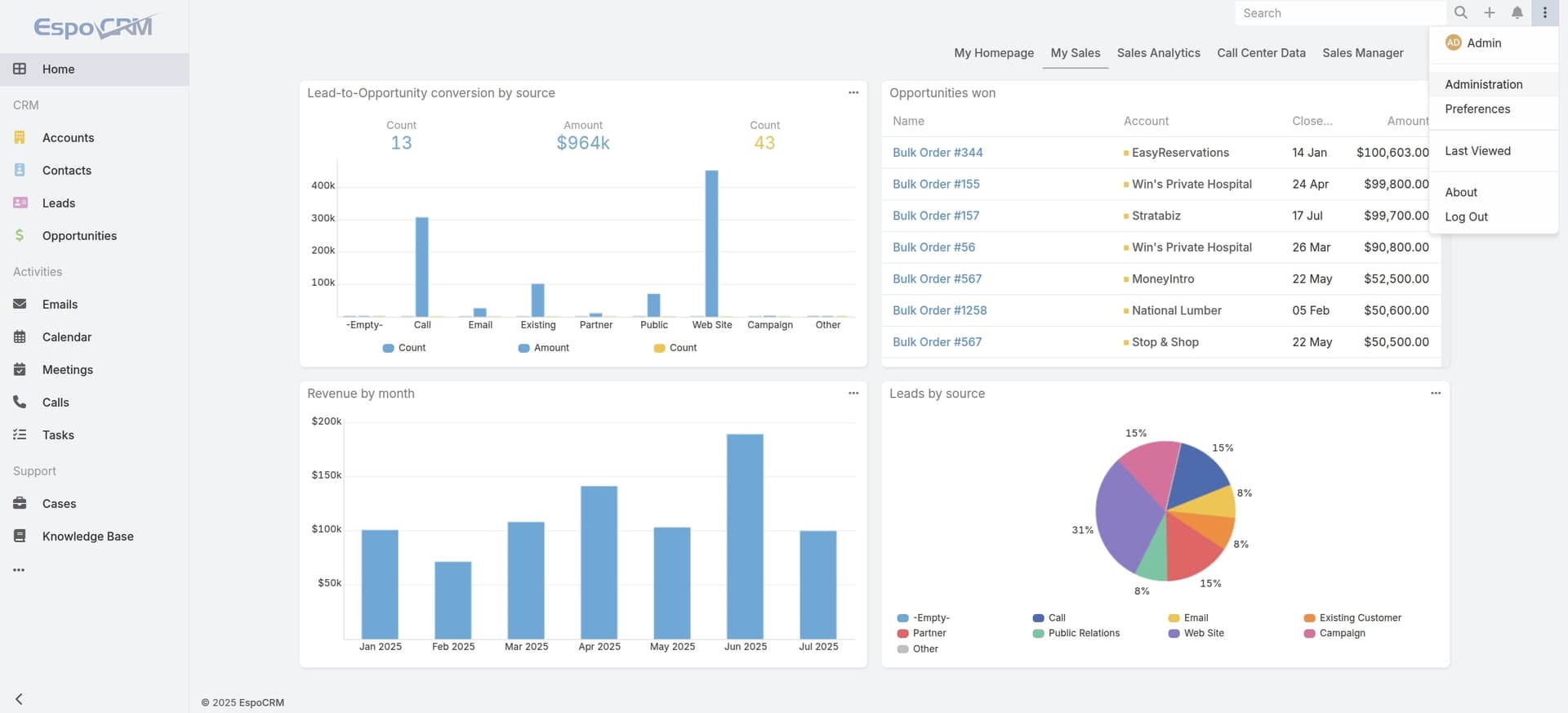1568x713 pixels.
Task: Click the Emails envelope icon
Action: [x=20, y=305]
